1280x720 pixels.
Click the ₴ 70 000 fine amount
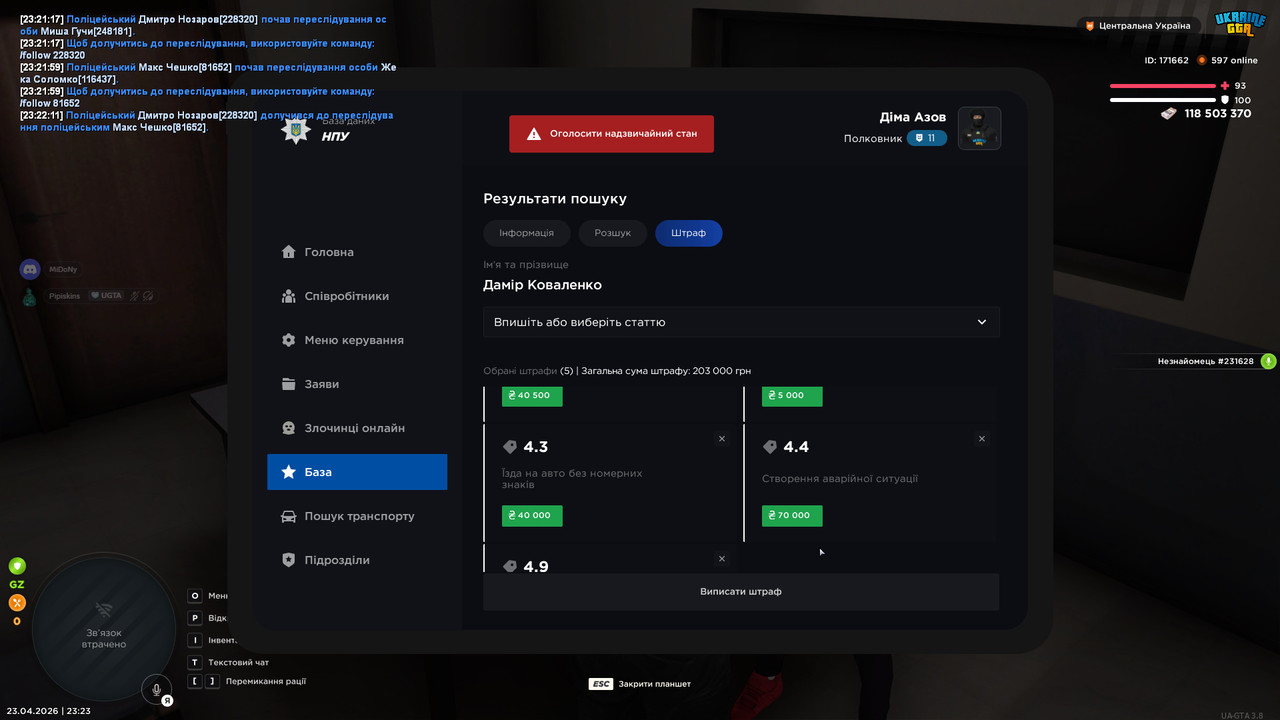792,516
